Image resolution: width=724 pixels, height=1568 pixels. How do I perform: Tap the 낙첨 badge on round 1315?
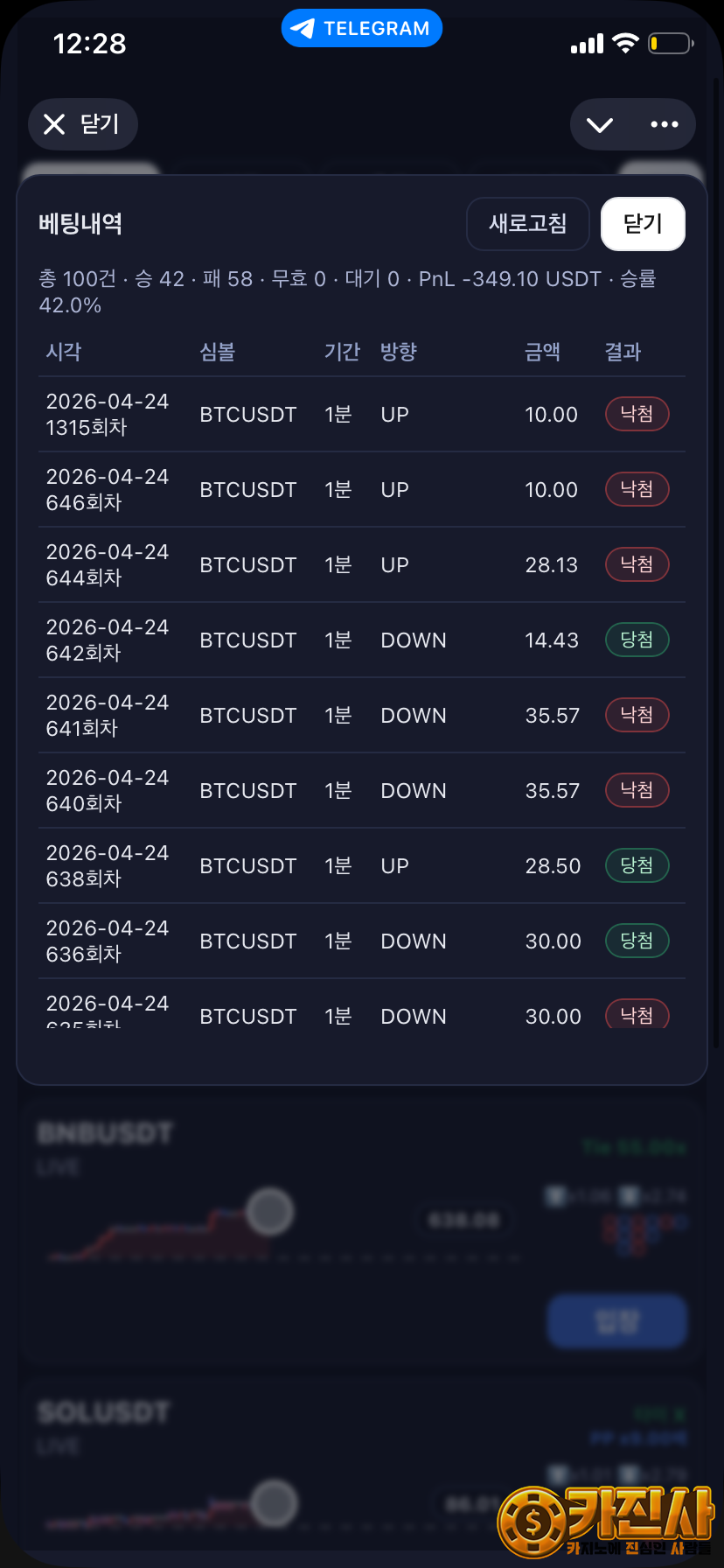point(637,414)
